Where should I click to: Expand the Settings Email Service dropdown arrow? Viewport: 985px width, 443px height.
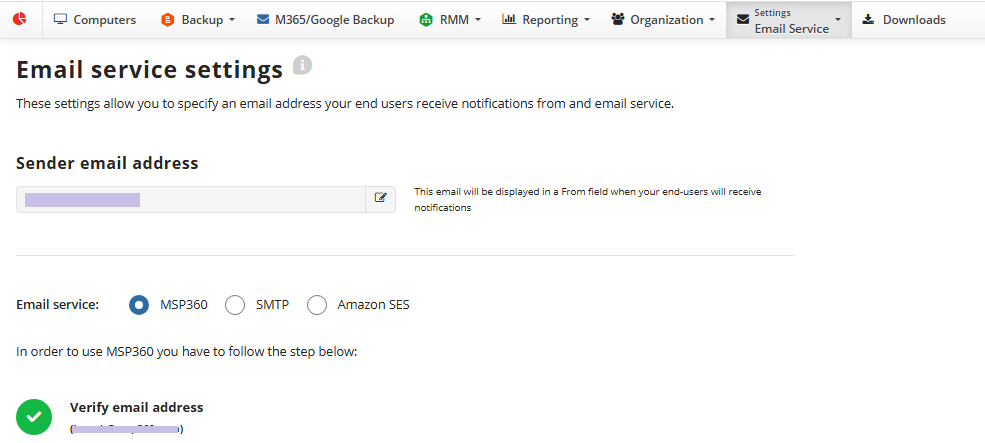pyautogui.click(x=838, y=20)
